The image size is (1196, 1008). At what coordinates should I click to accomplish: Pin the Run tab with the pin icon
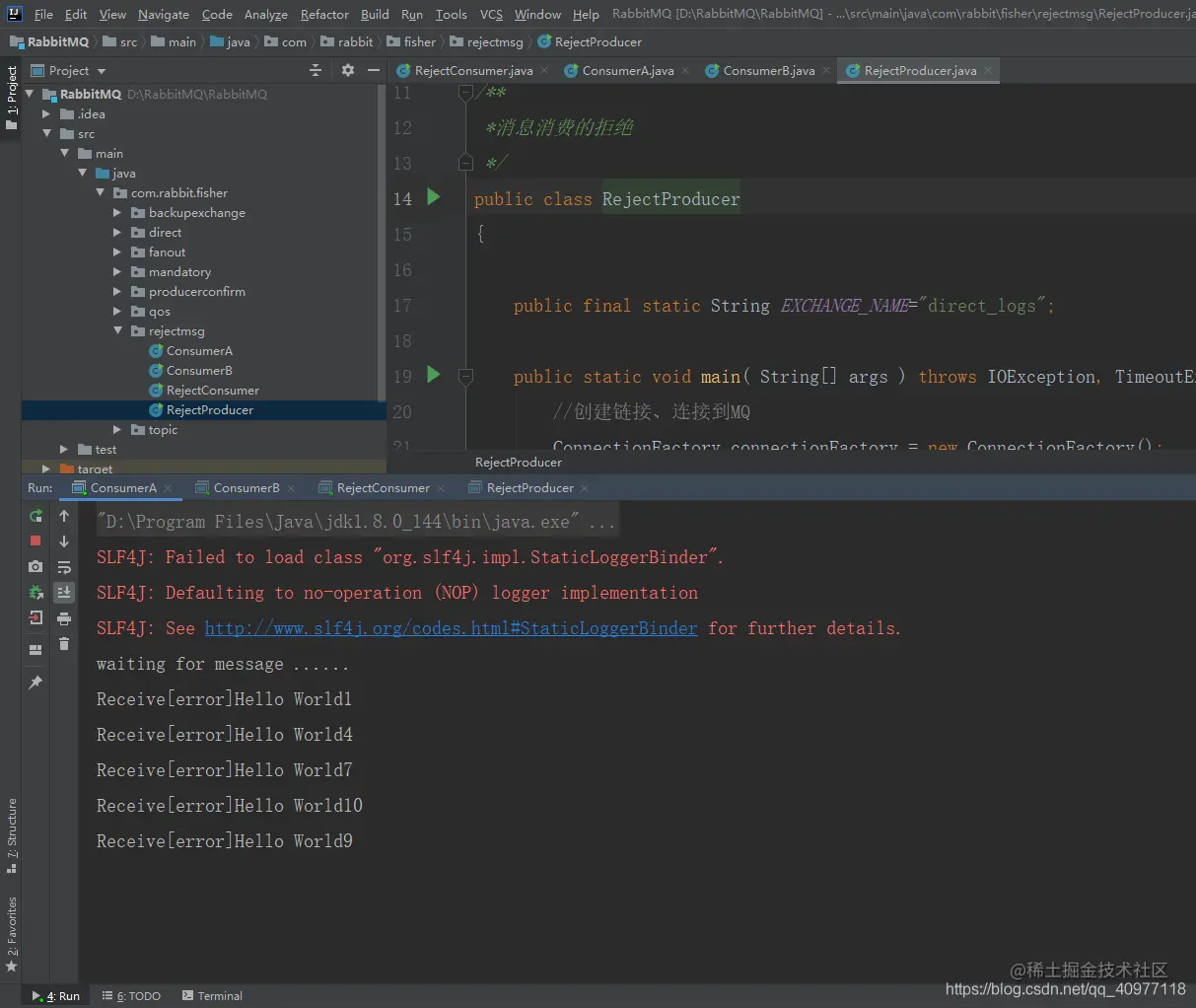pos(35,683)
